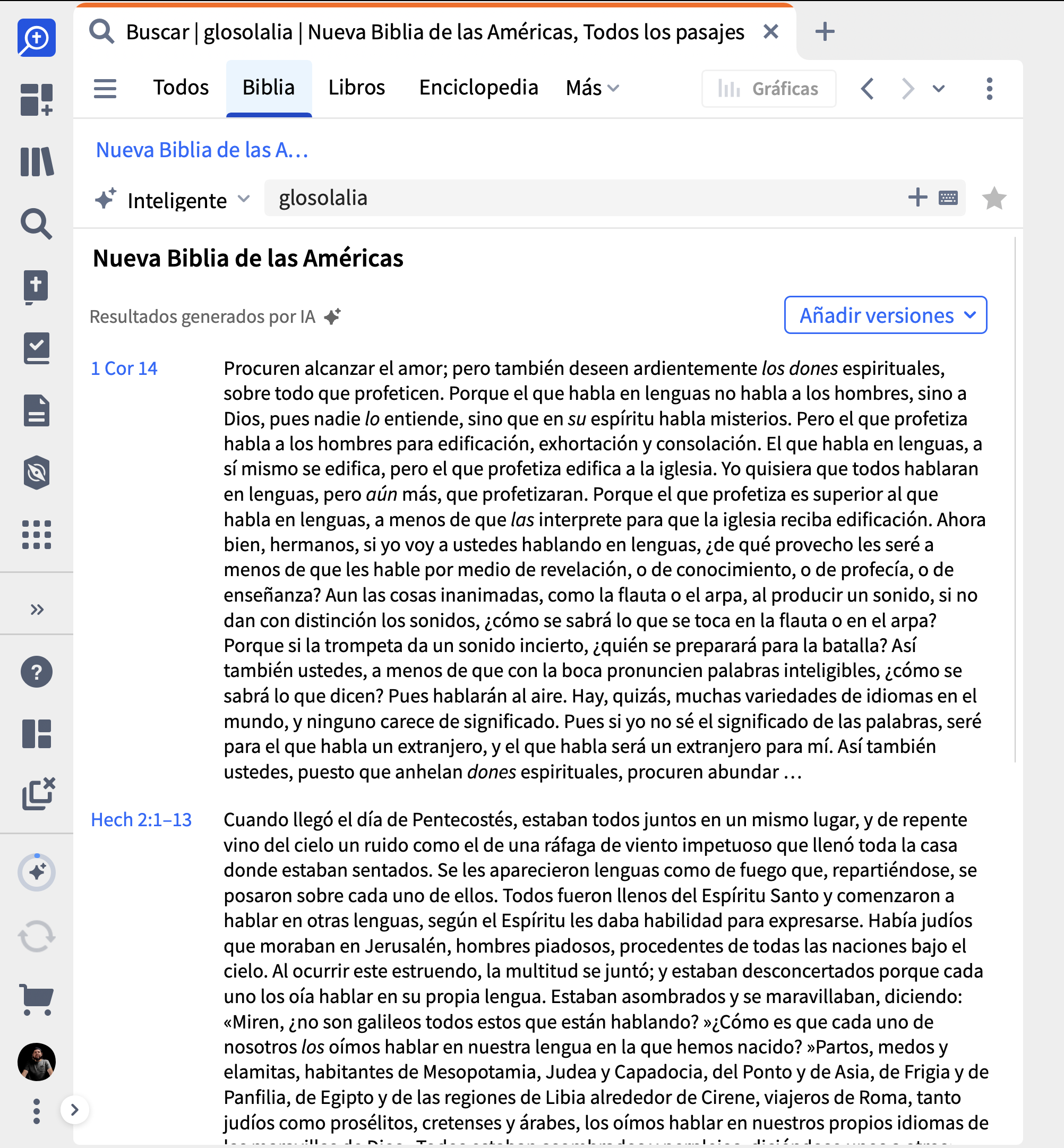Click the results vertical scrollbar
The image size is (1064, 1148).
[x=1015, y=500]
